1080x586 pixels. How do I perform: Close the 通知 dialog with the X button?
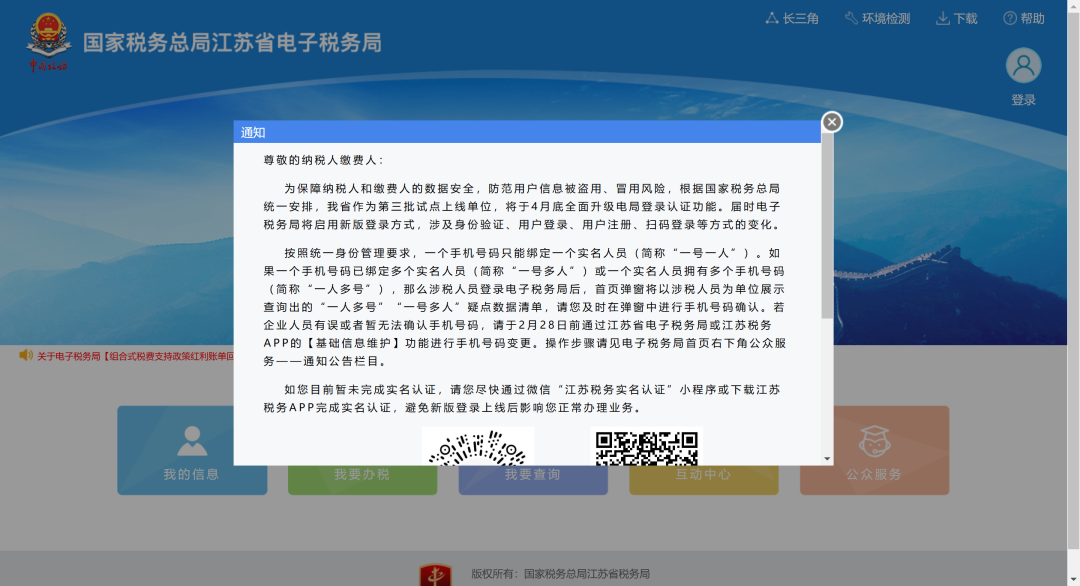[x=831, y=122]
